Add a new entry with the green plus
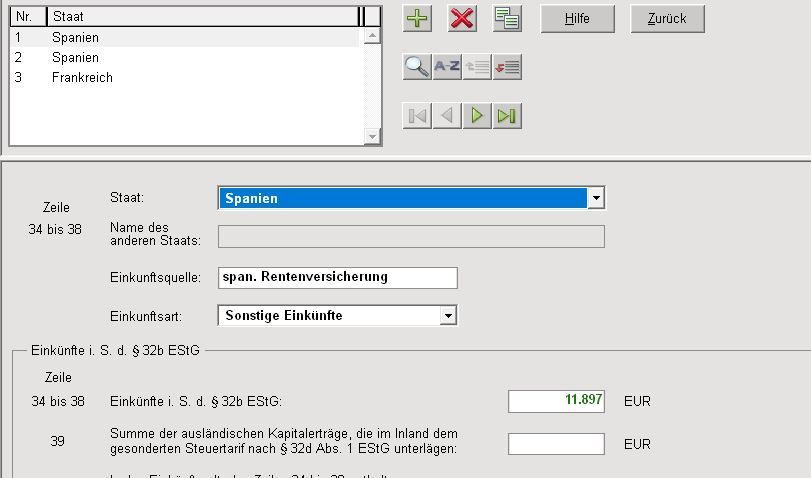811x478 pixels. point(417,19)
